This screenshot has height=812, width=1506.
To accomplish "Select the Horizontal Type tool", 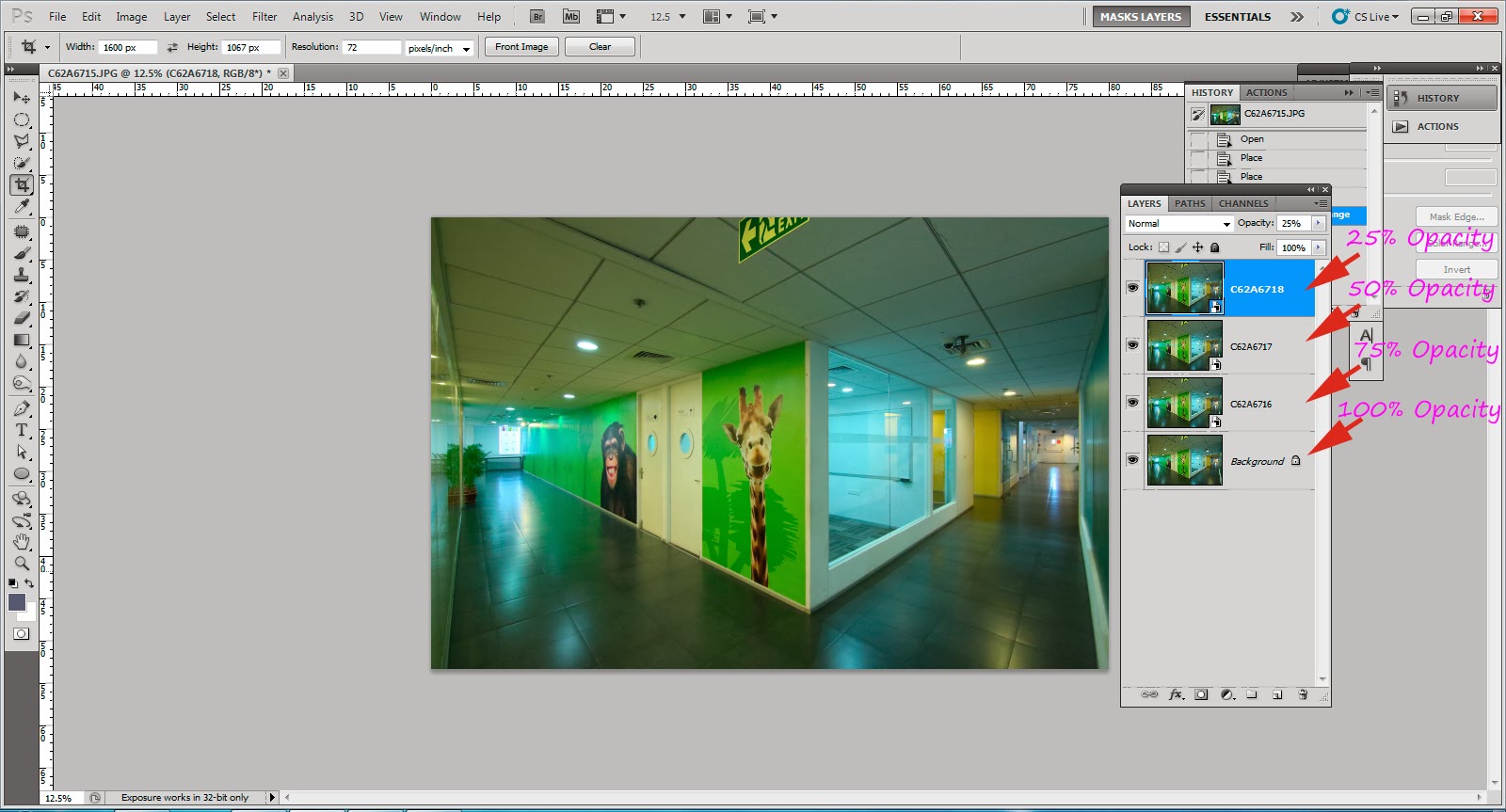I will coord(22,430).
